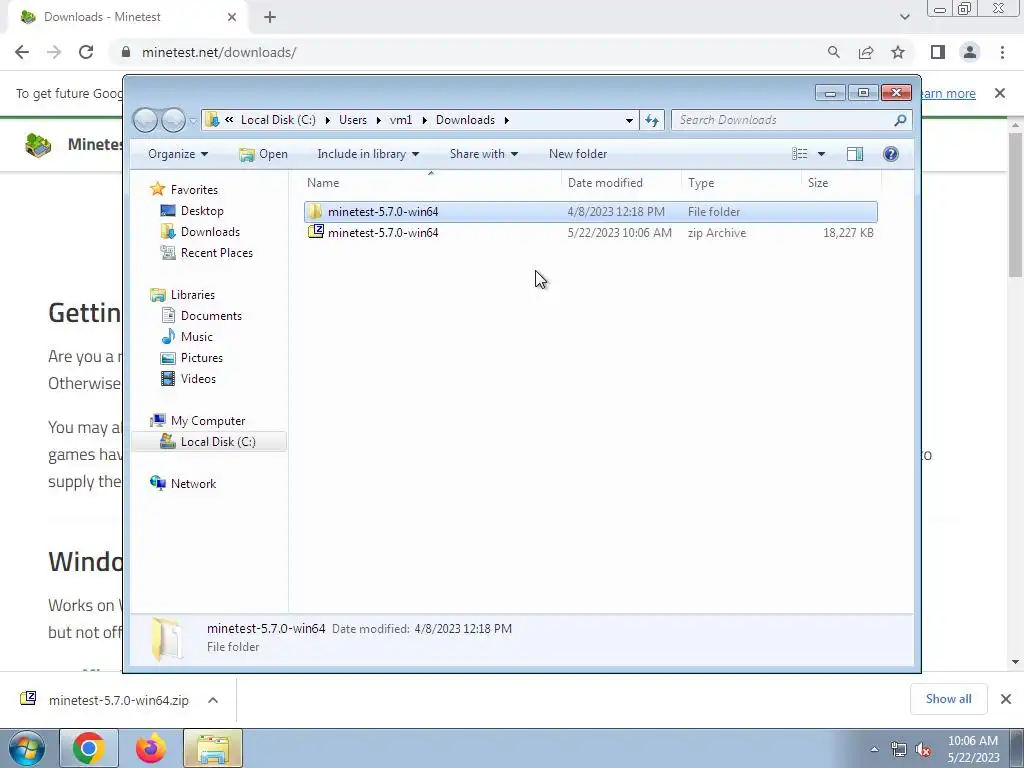Select the minetest-5.7.0-win64 File folder row
The height and width of the screenshot is (768, 1024).
pos(590,212)
